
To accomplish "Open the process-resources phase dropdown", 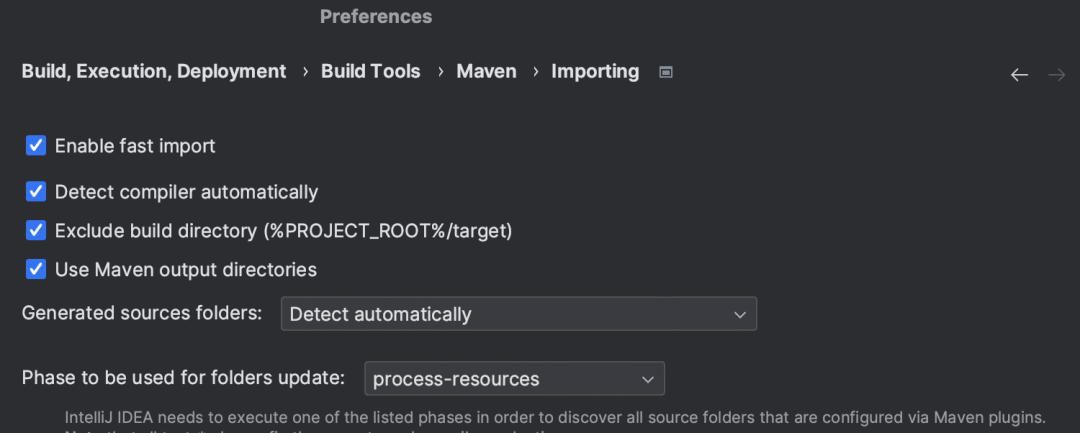I will (x=515, y=379).
